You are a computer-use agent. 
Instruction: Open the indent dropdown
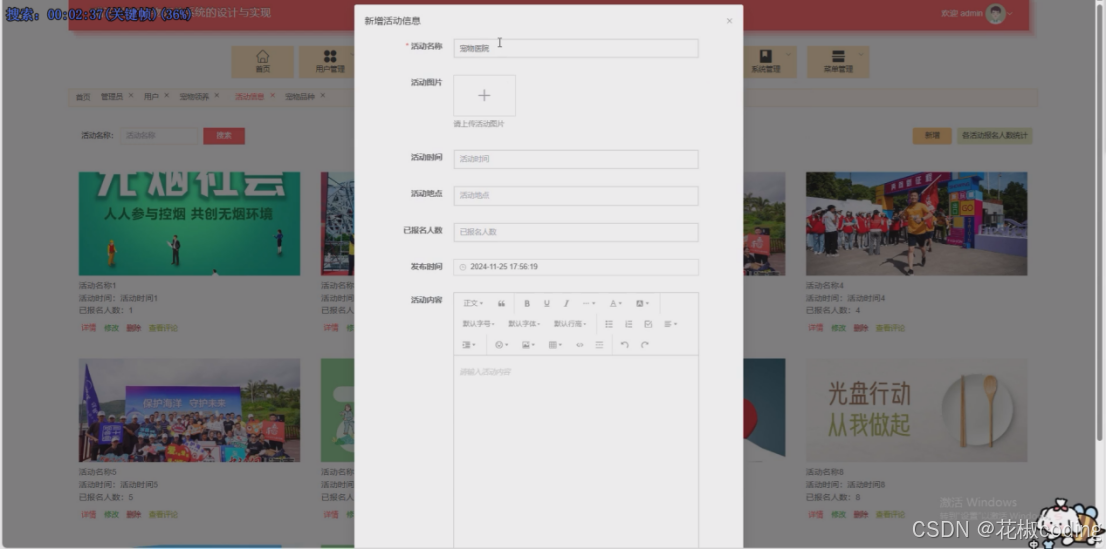(469, 346)
